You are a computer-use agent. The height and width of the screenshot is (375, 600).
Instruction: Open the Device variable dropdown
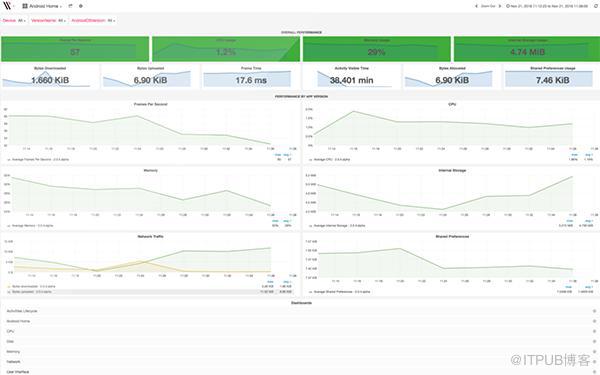22,20
